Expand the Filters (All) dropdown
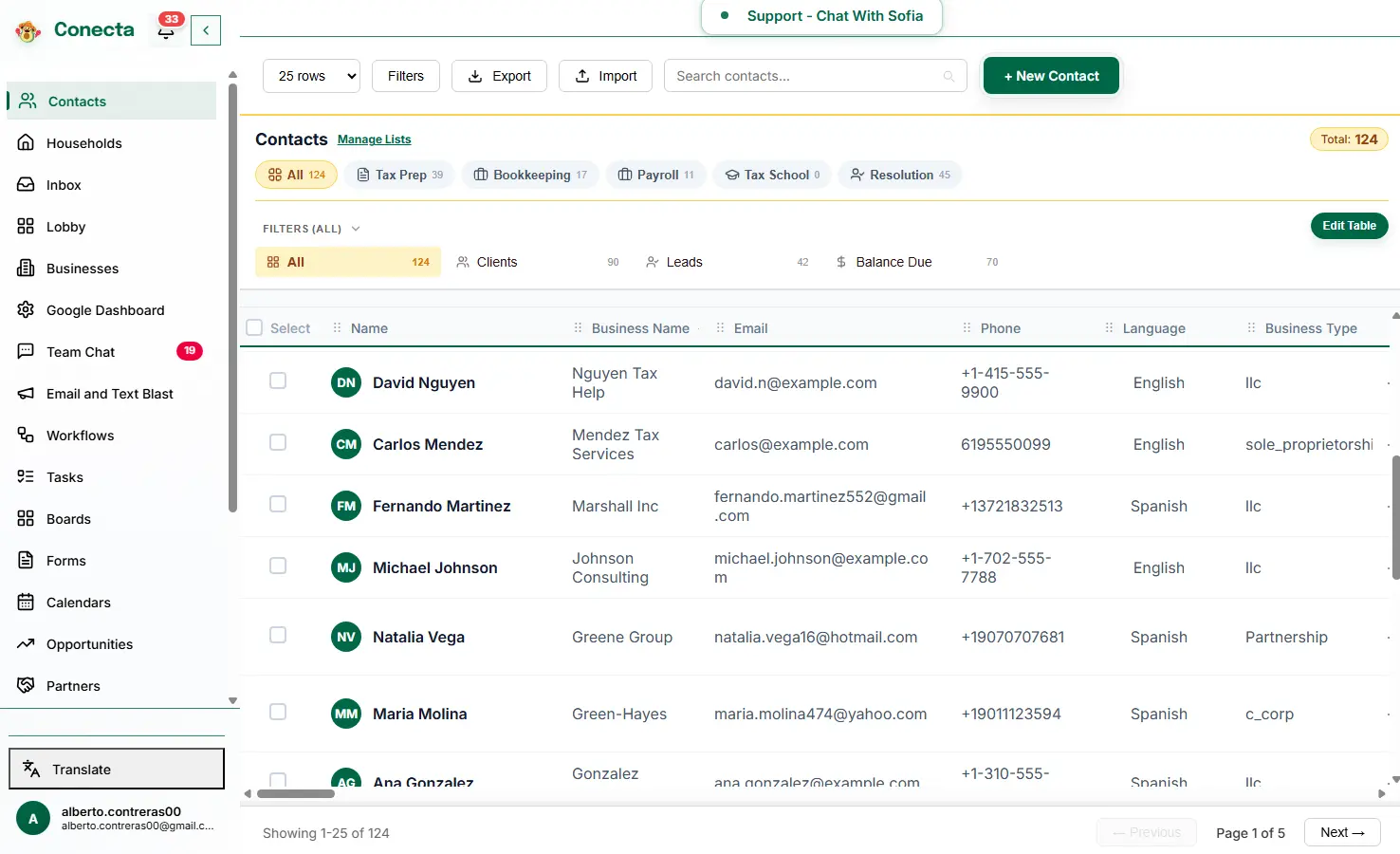Viewport: 1400px width, 854px height. [311, 228]
